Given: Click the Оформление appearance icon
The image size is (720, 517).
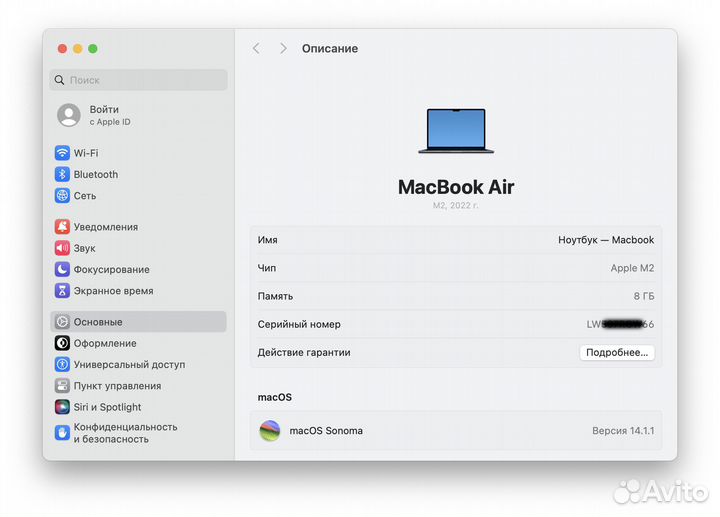Looking at the screenshot, I should [x=62, y=343].
